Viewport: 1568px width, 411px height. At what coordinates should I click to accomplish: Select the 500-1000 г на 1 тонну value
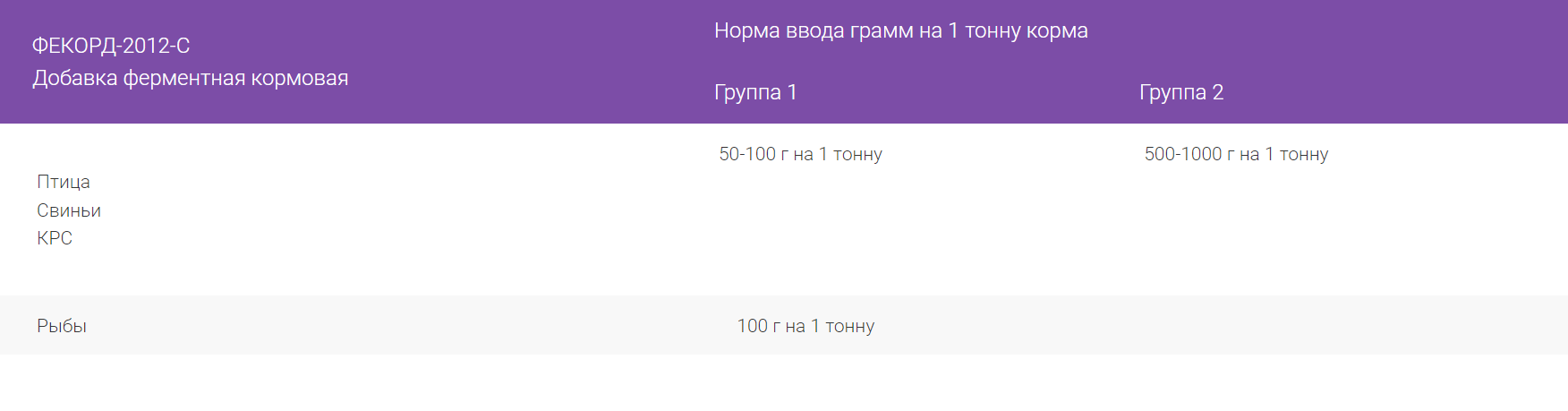click(x=1236, y=154)
